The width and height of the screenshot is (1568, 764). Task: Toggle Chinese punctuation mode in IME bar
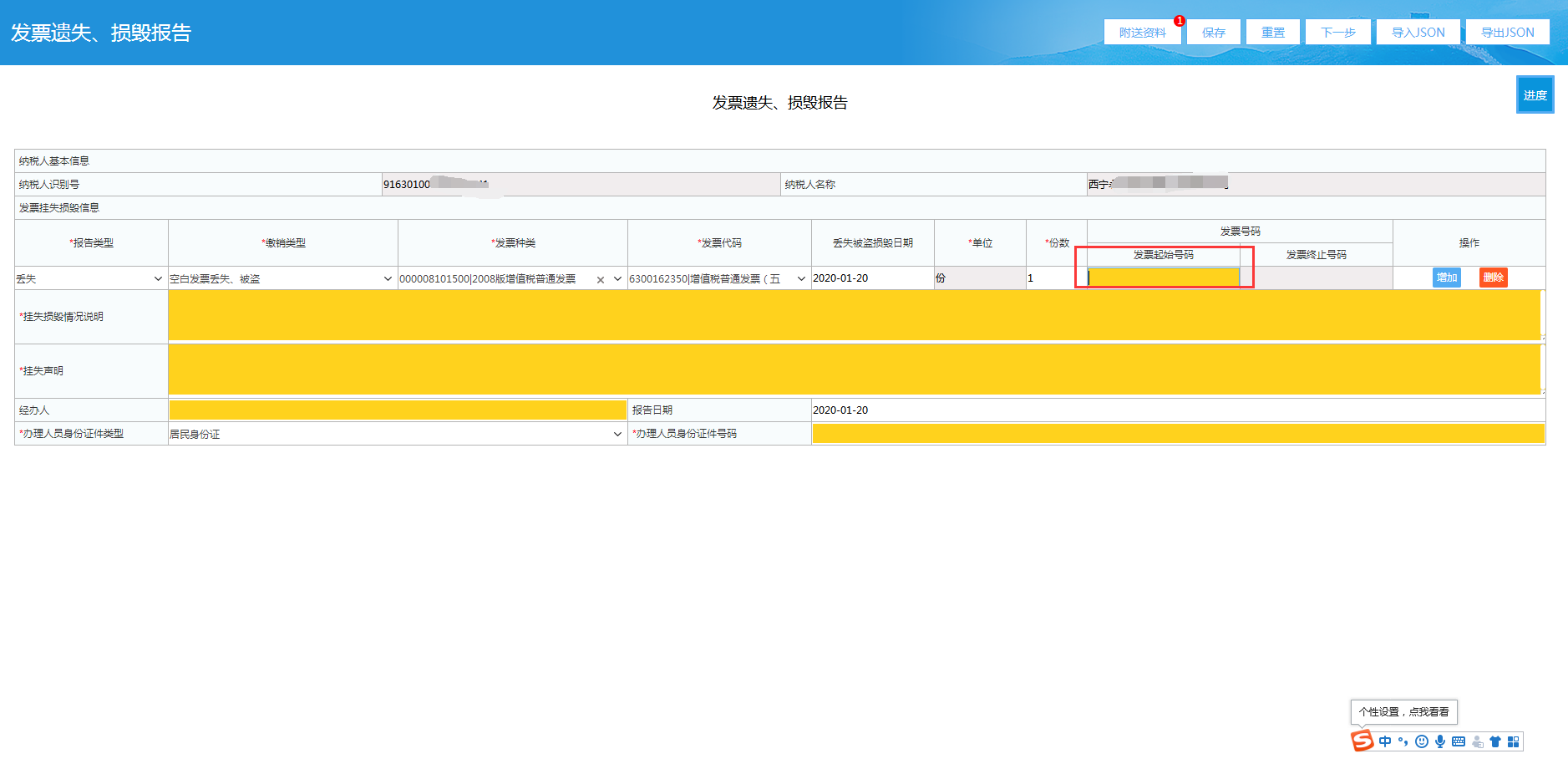pos(1403,741)
